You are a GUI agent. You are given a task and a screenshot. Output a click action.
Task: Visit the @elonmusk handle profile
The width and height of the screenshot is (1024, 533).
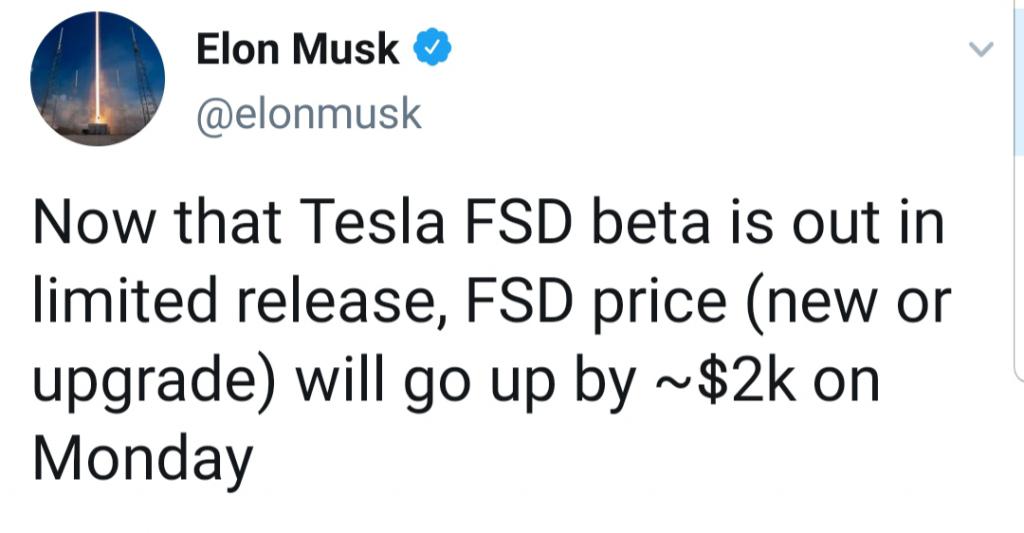(x=308, y=114)
